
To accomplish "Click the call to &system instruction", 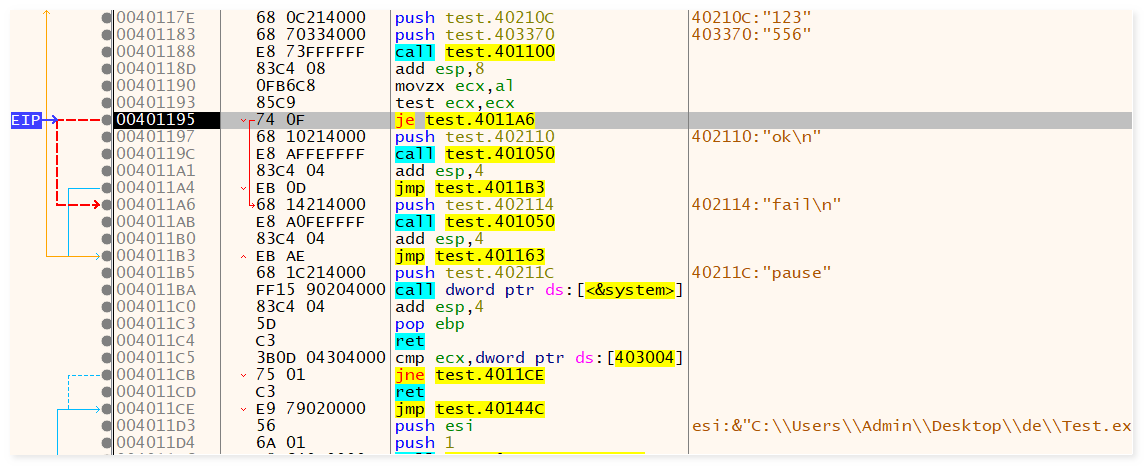I will click(x=539, y=290).
